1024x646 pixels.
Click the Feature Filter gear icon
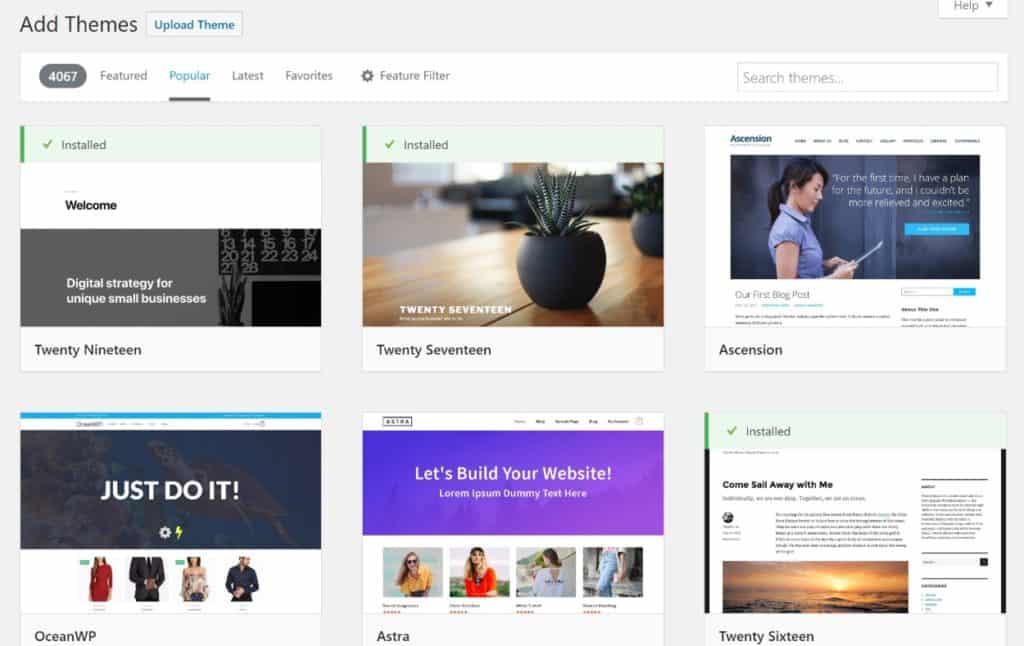(368, 76)
